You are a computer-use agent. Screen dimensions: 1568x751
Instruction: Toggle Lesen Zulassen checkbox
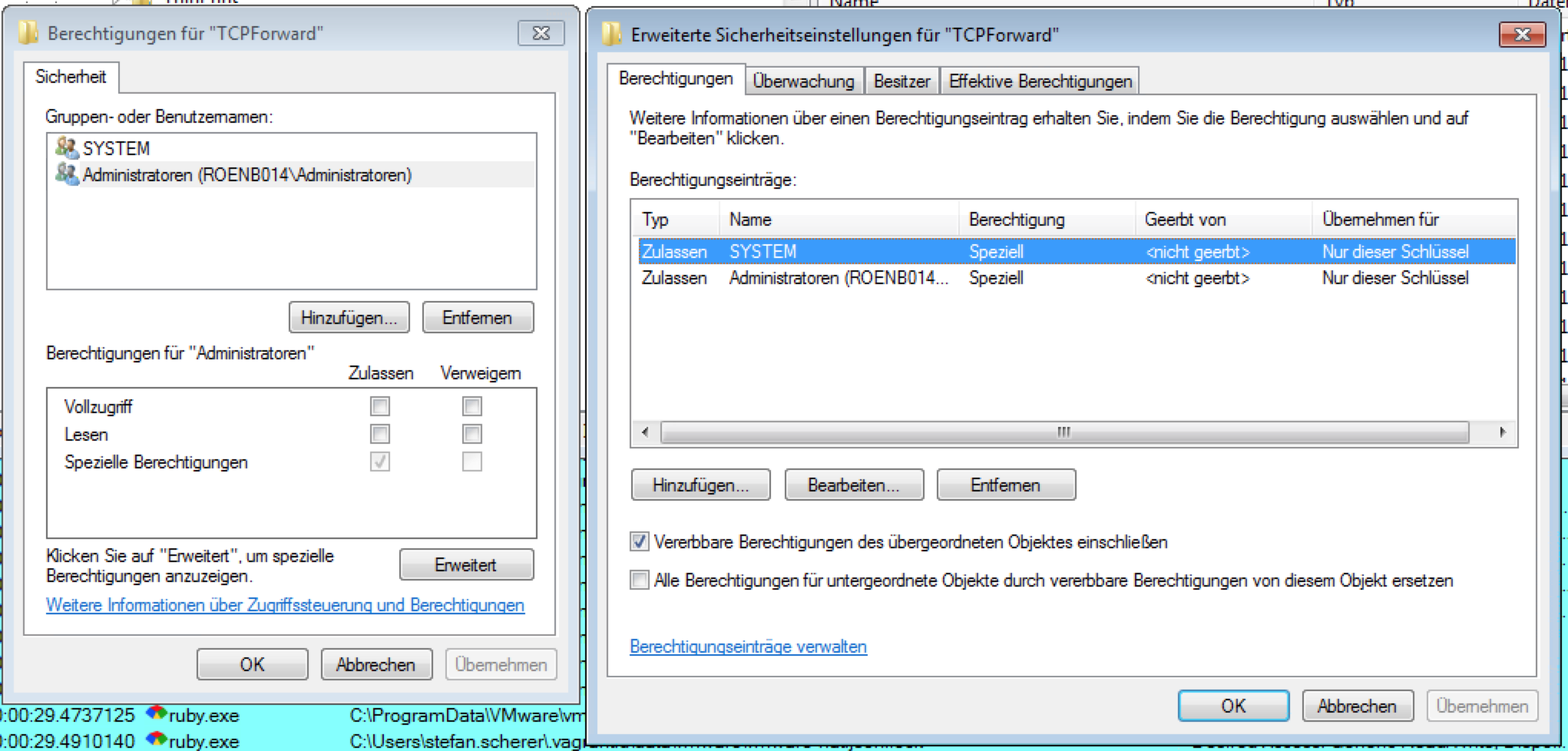point(380,434)
